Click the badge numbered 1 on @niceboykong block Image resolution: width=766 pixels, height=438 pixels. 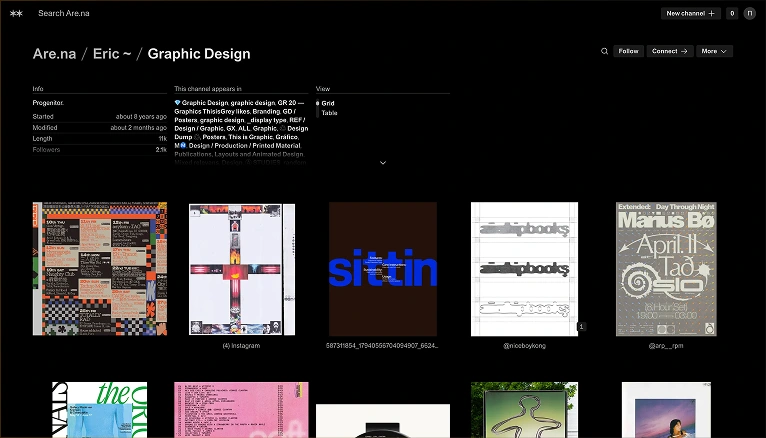581,326
